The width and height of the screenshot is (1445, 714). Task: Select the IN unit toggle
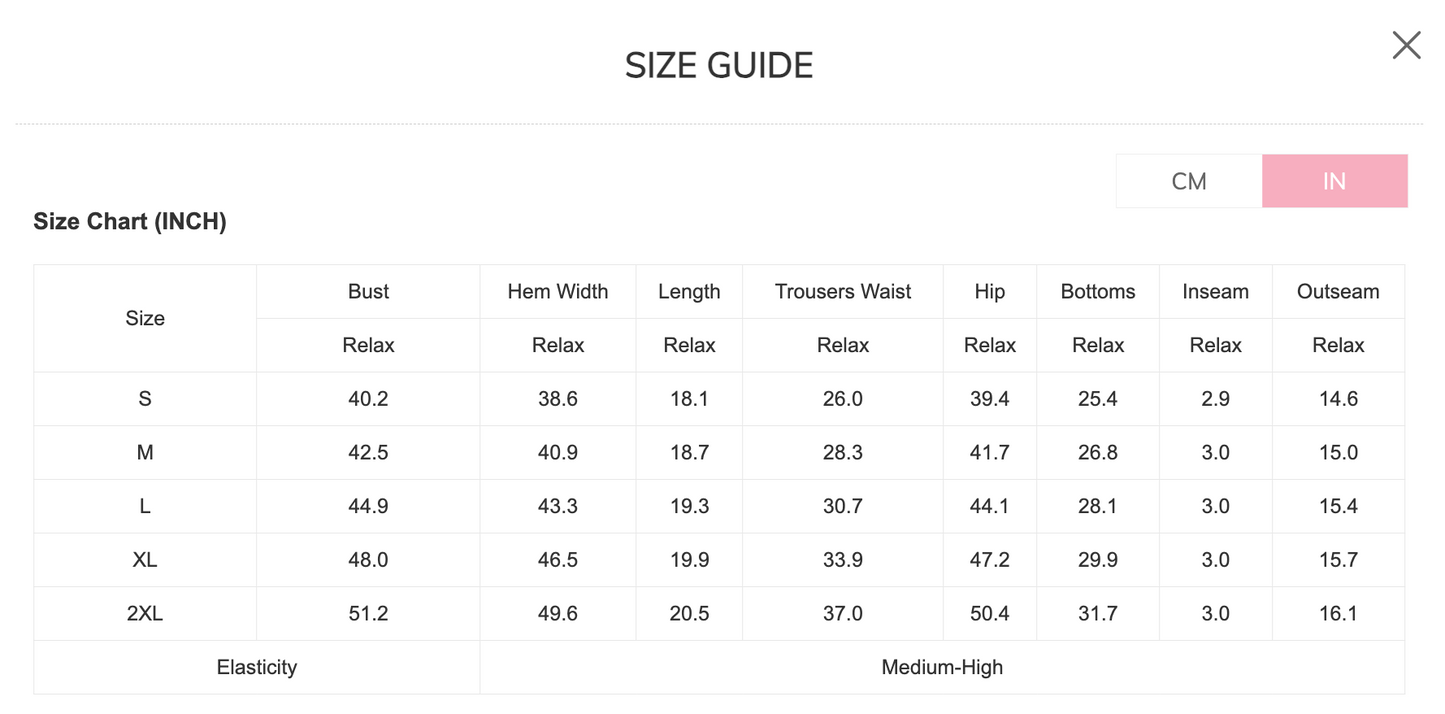(1334, 181)
